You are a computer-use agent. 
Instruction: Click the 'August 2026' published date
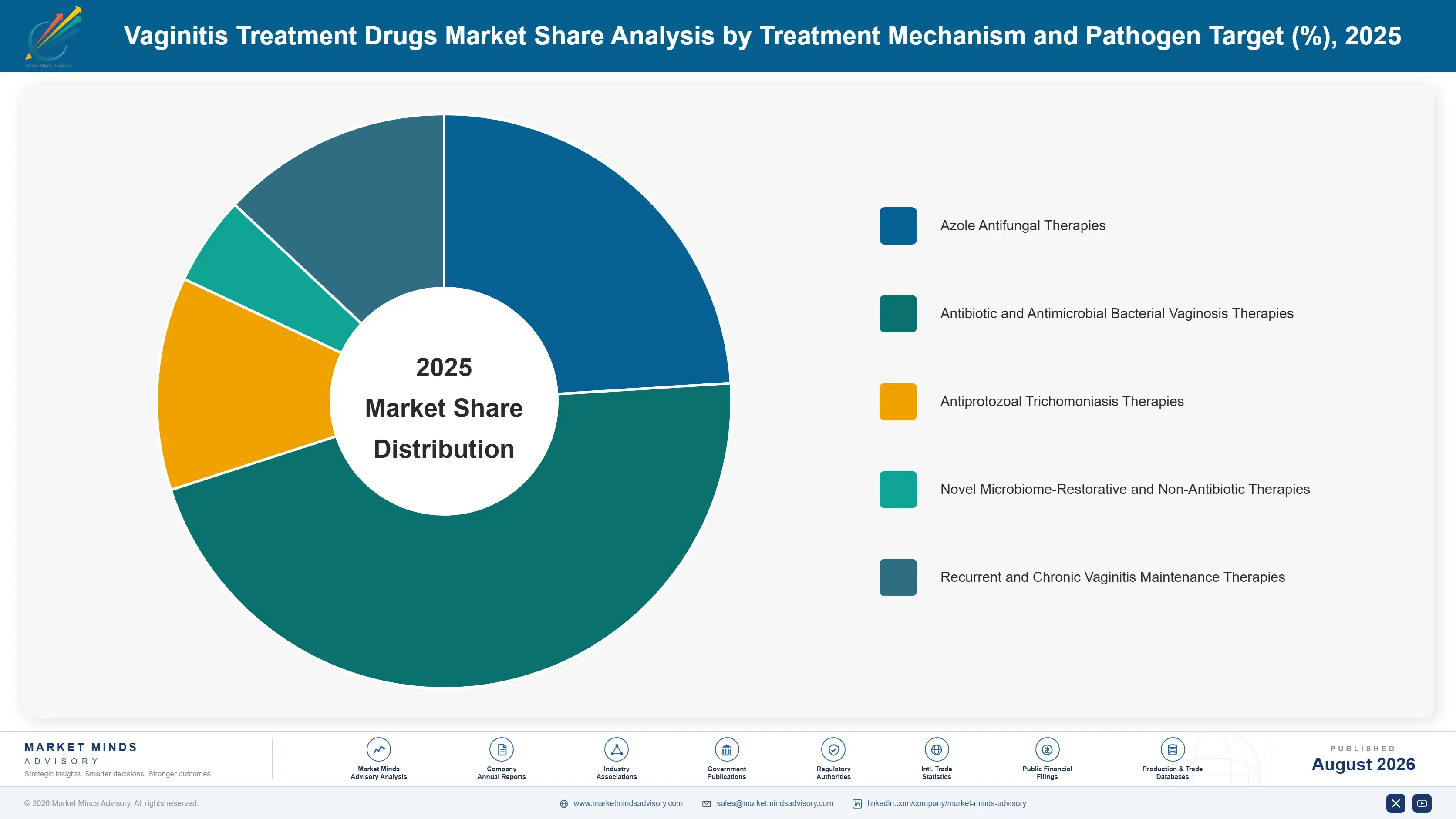tap(1363, 764)
